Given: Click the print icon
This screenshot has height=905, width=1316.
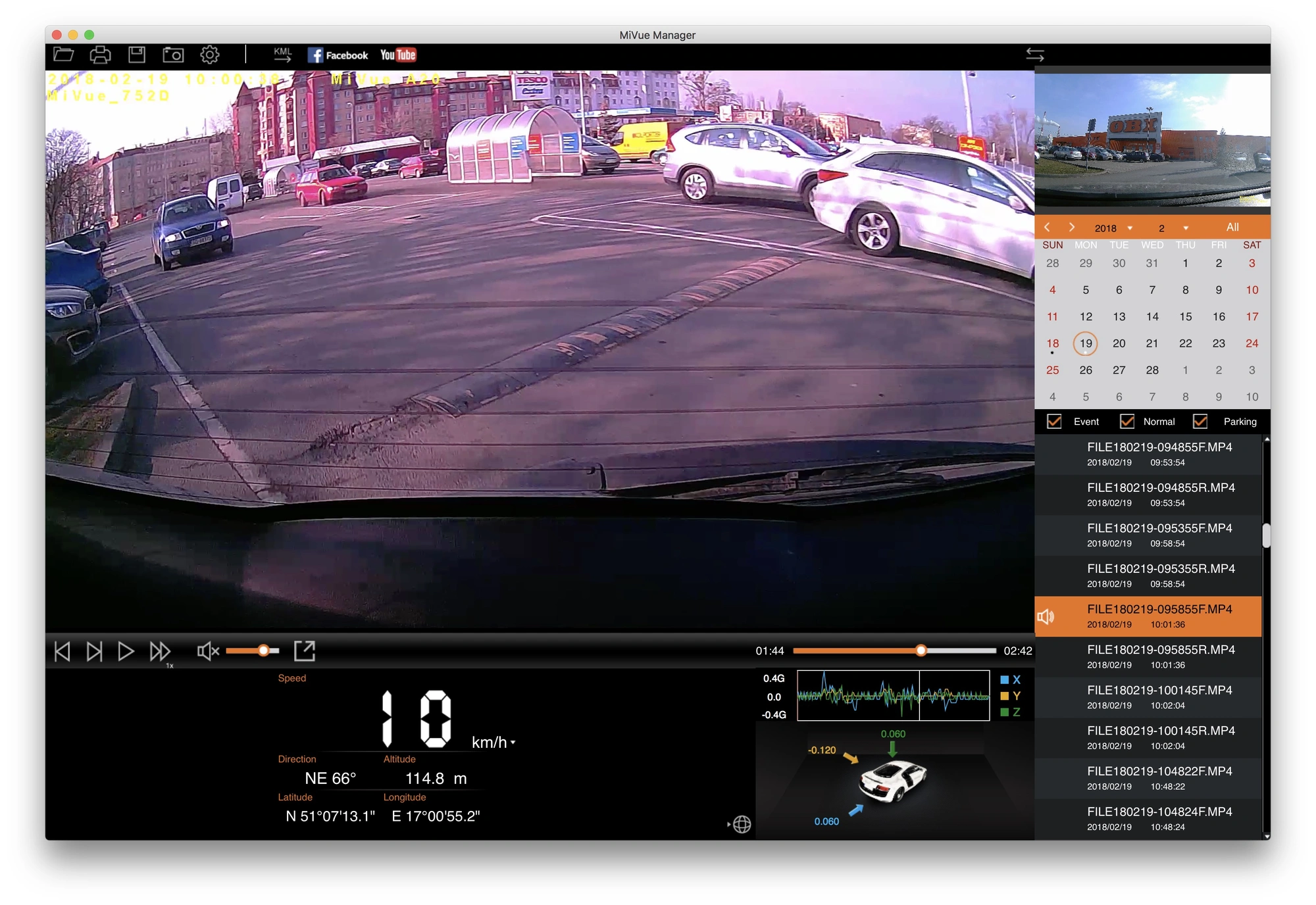Looking at the screenshot, I should pyautogui.click(x=100, y=55).
